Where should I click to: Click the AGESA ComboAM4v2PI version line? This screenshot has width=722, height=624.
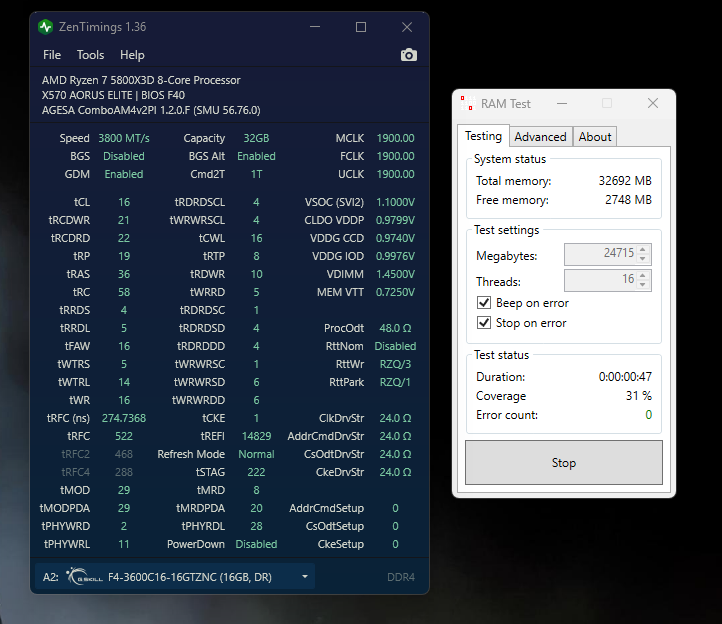[151, 111]
